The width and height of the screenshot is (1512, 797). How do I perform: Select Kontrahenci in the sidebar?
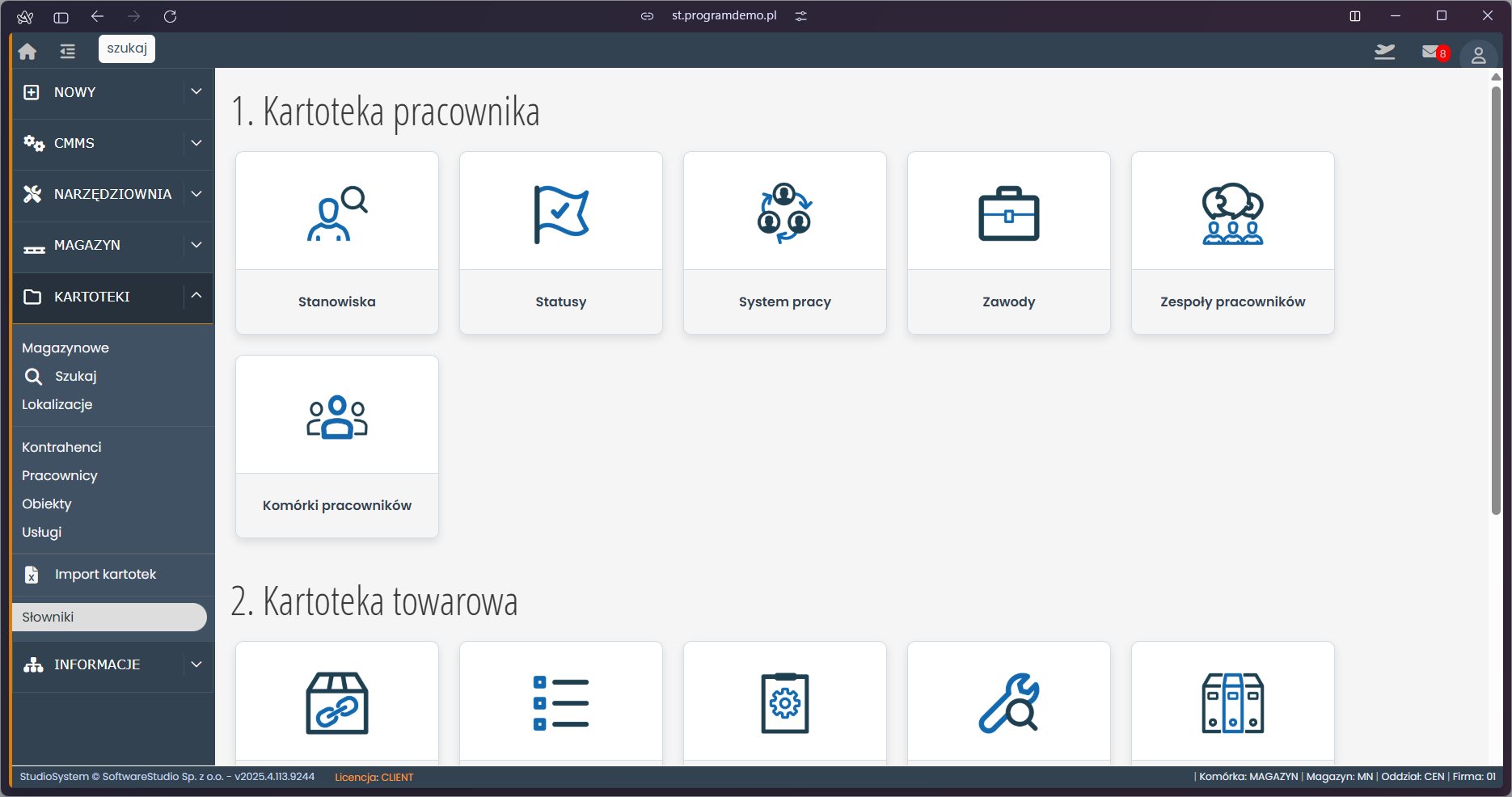click(x=61, y=447)
